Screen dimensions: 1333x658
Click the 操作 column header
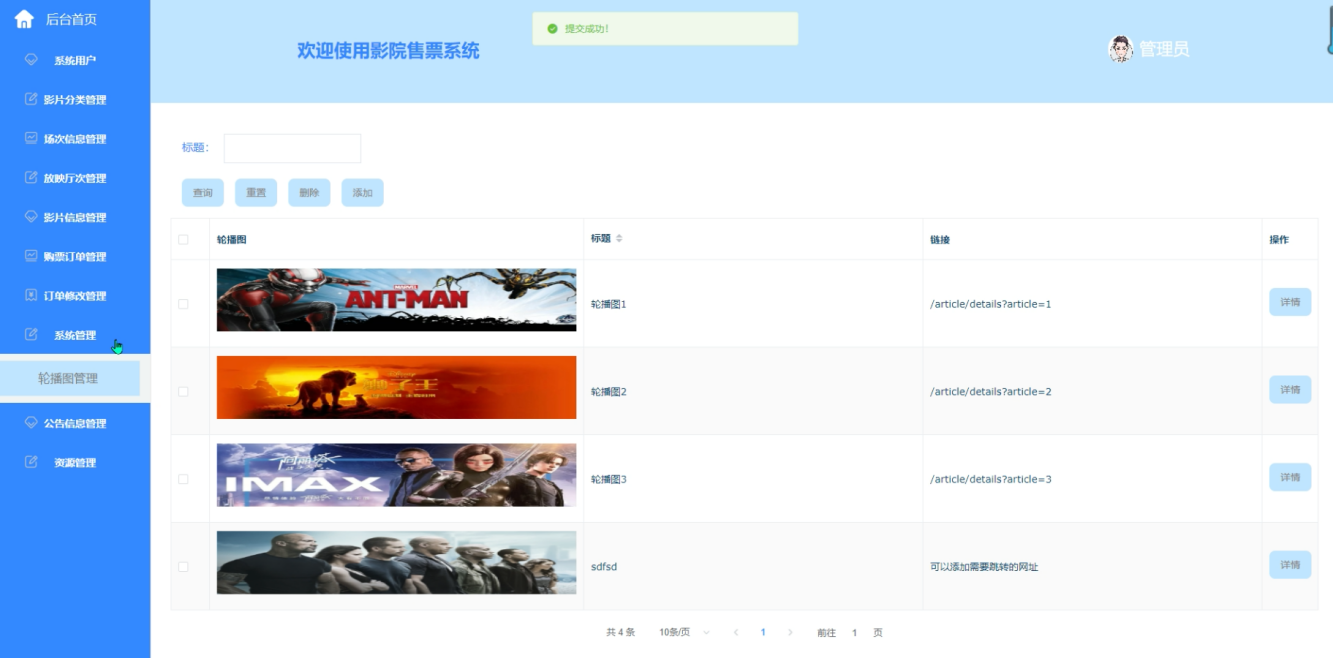pos(1279,240)
